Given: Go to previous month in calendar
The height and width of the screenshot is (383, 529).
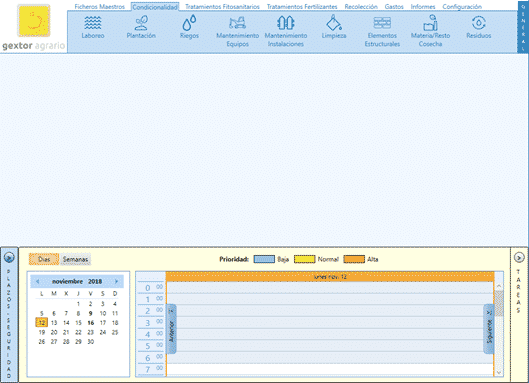Looking at the screenshot, I should click(x=38, y=281).
